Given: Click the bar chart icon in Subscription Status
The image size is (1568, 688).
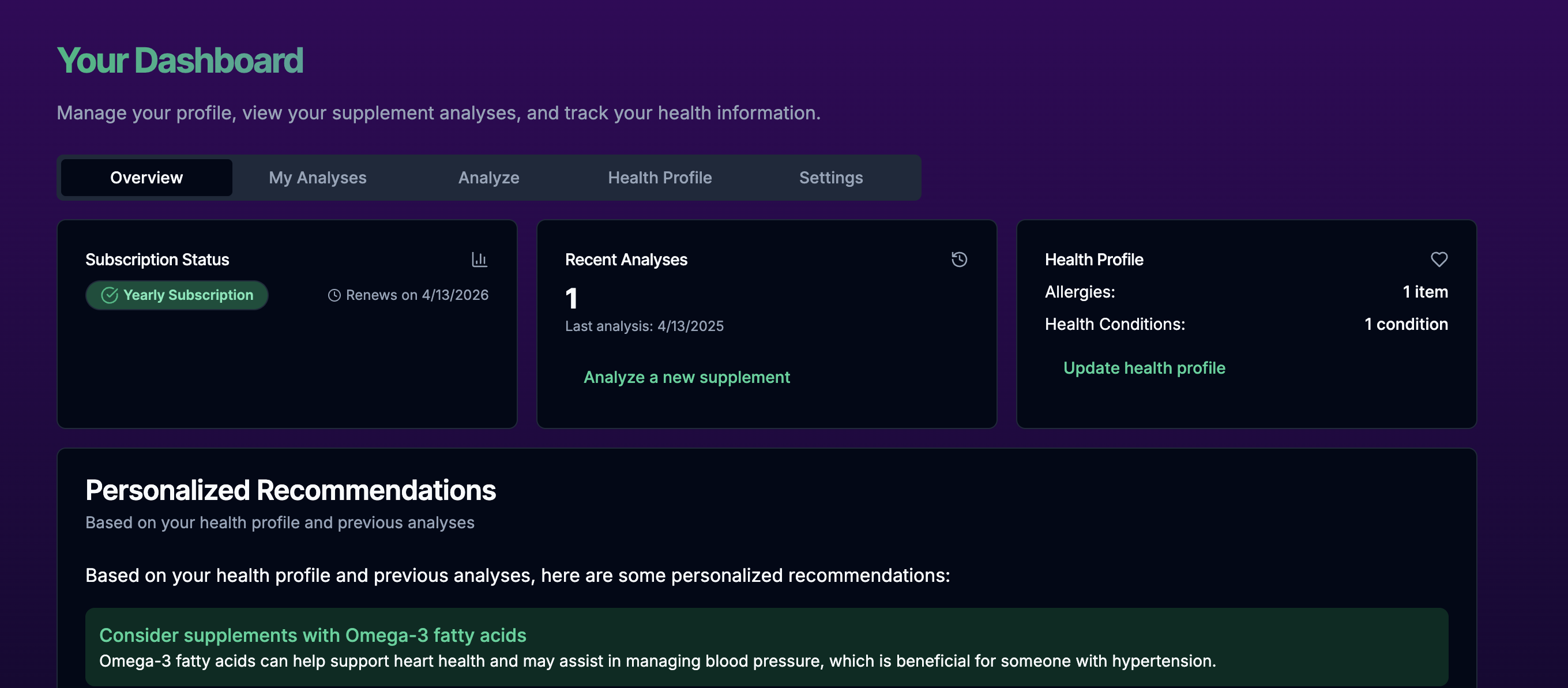Looking at the screenshot, I should pyautogui.click(x=479, y=260).
